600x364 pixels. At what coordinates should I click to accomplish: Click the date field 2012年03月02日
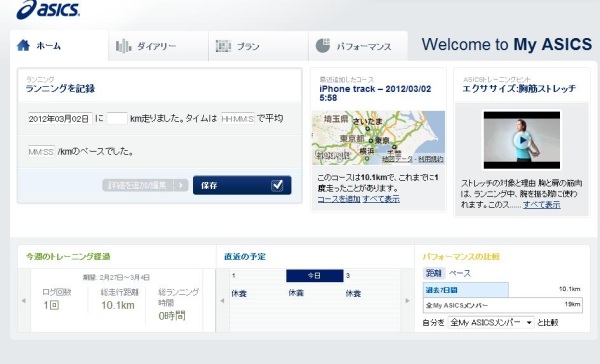point(60,119)
